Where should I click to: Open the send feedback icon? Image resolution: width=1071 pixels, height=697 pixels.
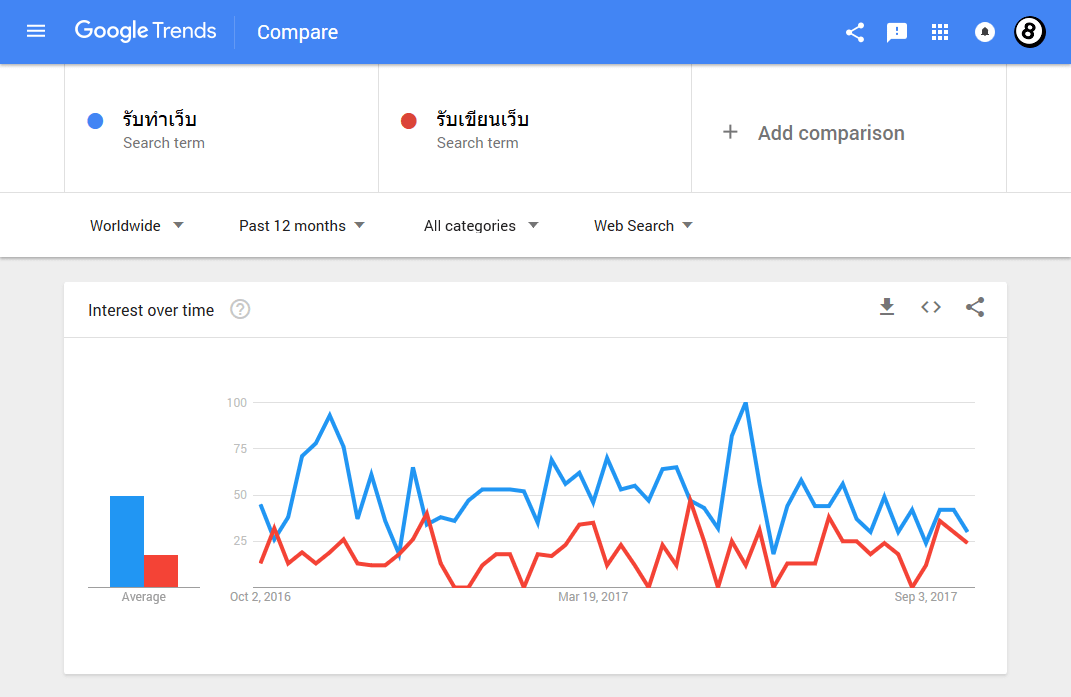(x=897, y=32)
